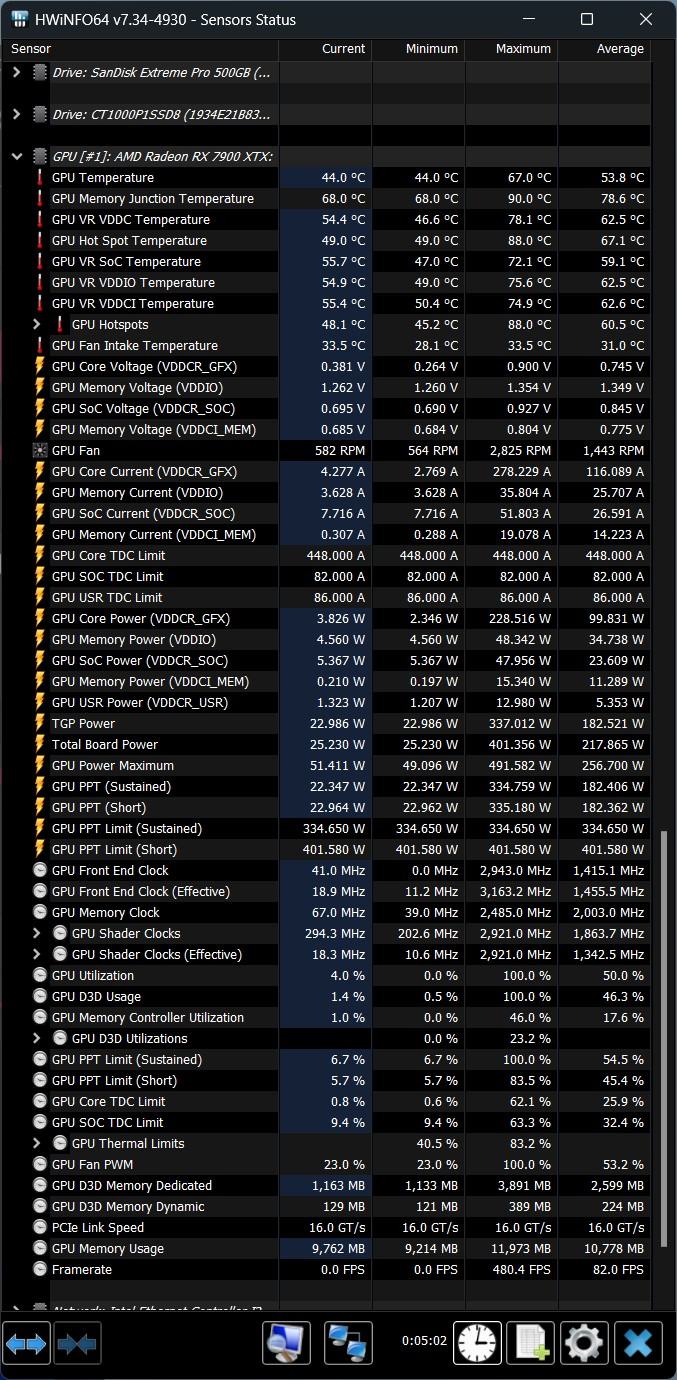The image size is (677, 1380).
Task: Click the round icon beside PCIe Link Speed
Action: pos(40,1228)
